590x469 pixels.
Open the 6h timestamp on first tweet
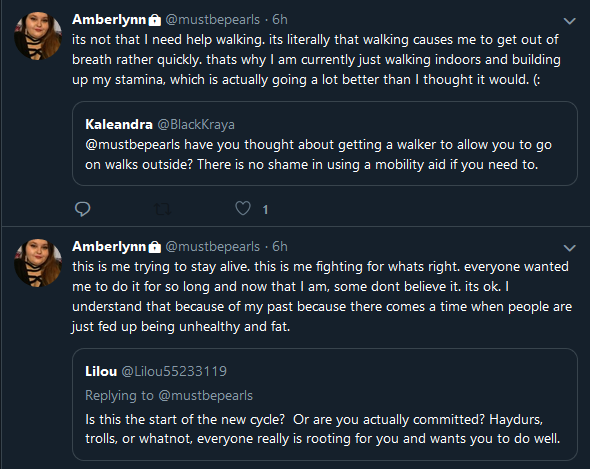280,20
